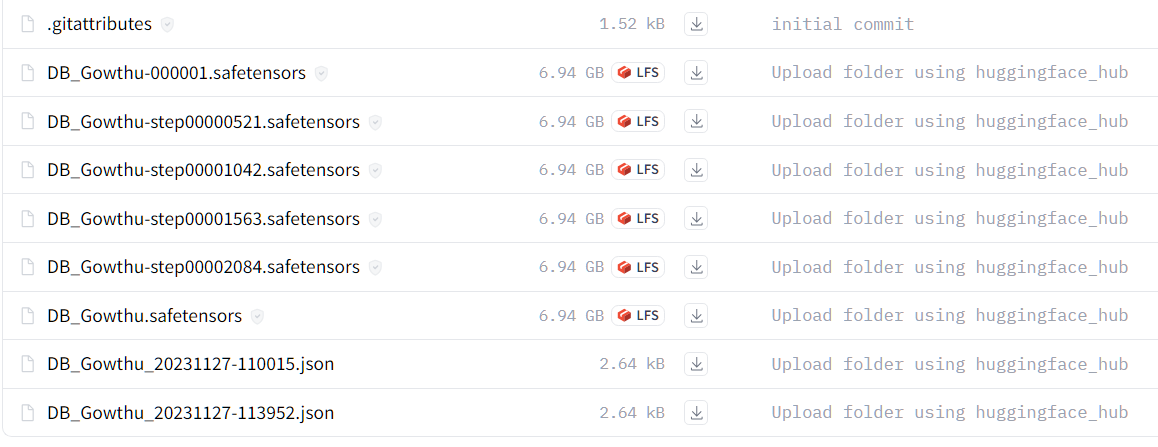The image size is (1158, 447).
Task: Download DB_Gowthu-000001.safetensors via arrow icon
Action: click(x=696, y=72)
